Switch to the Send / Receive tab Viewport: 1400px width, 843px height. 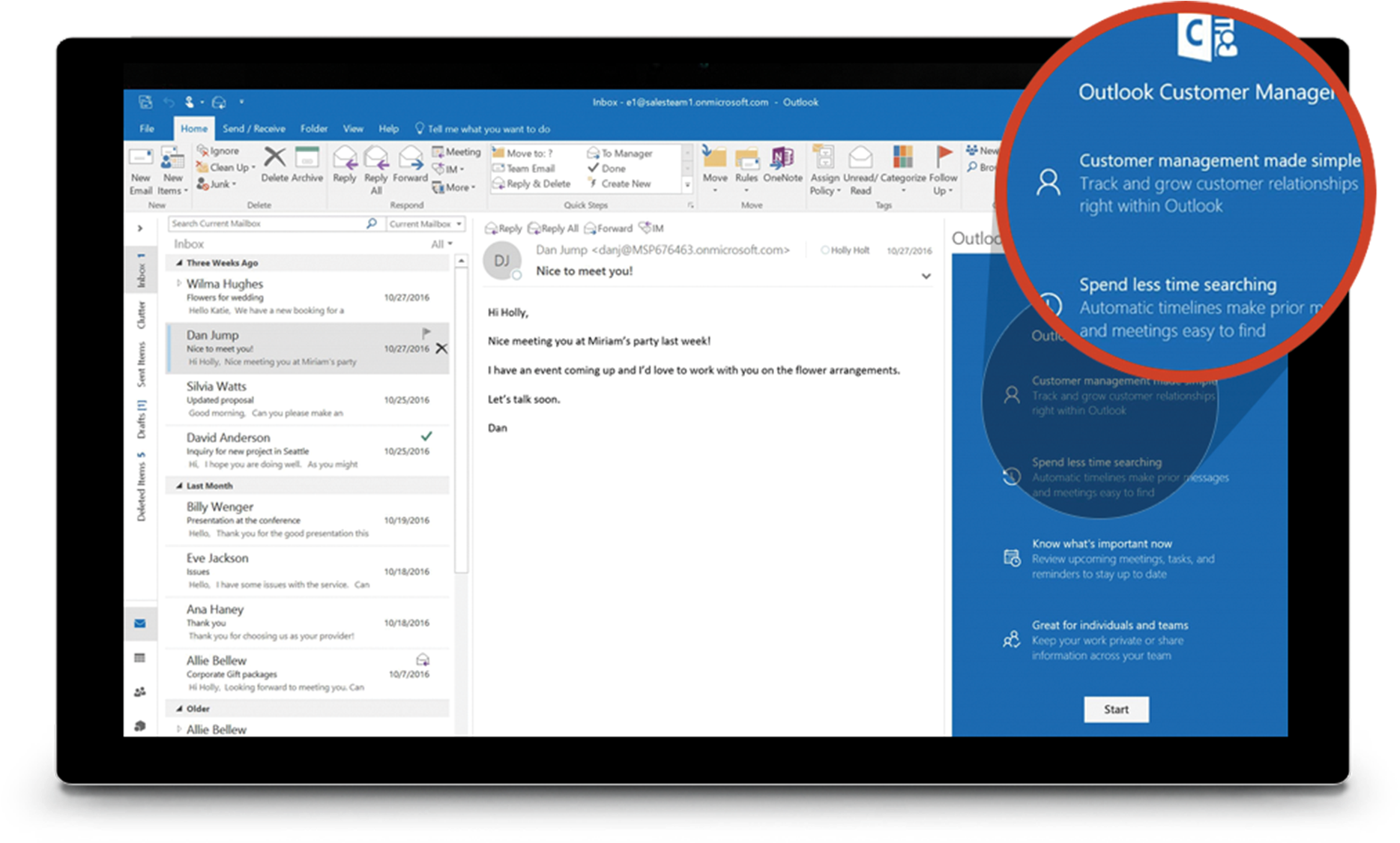pyautogui.click(x=253, y=129)
